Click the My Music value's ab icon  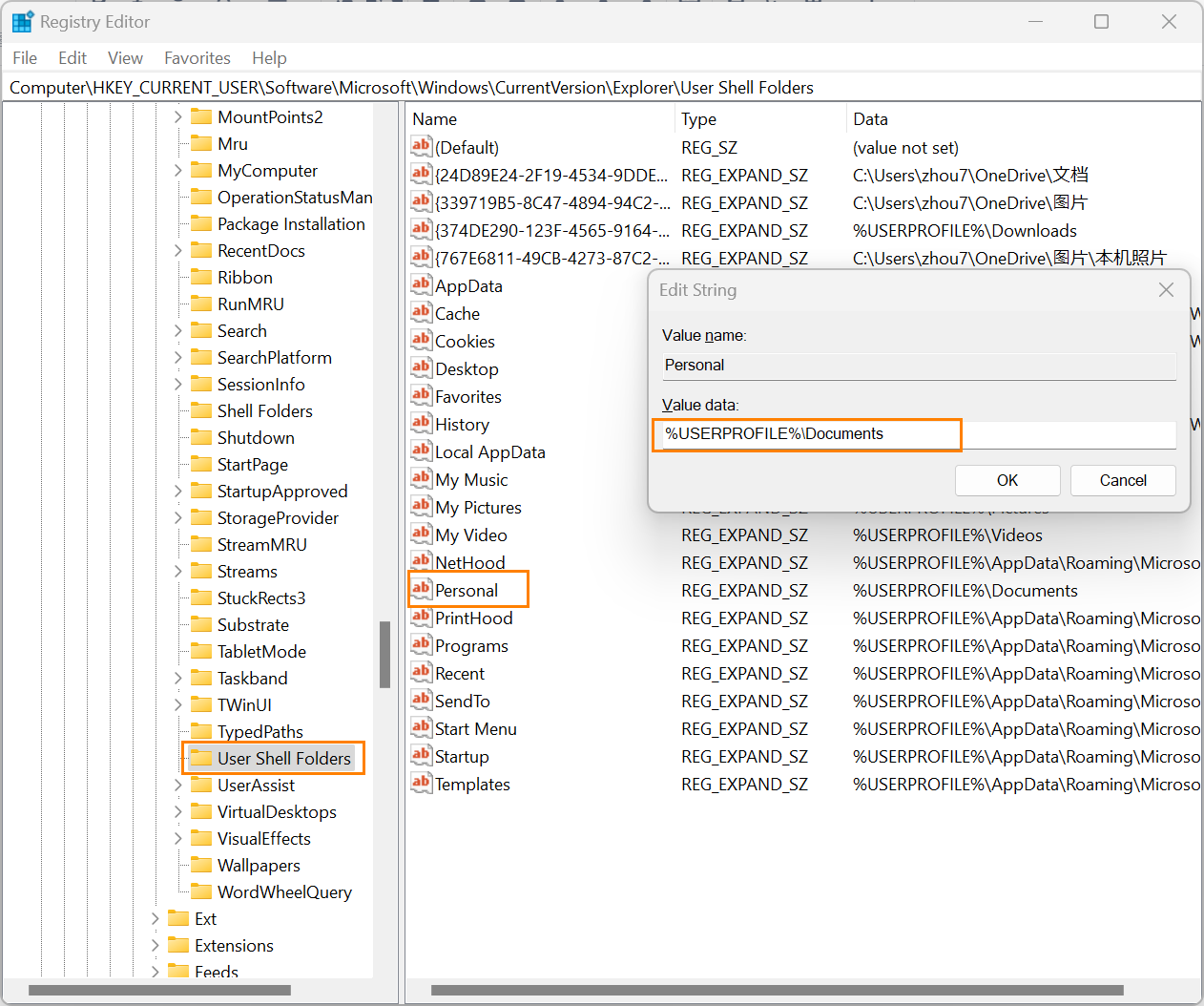pyautogui.click(x=422, y=478)
